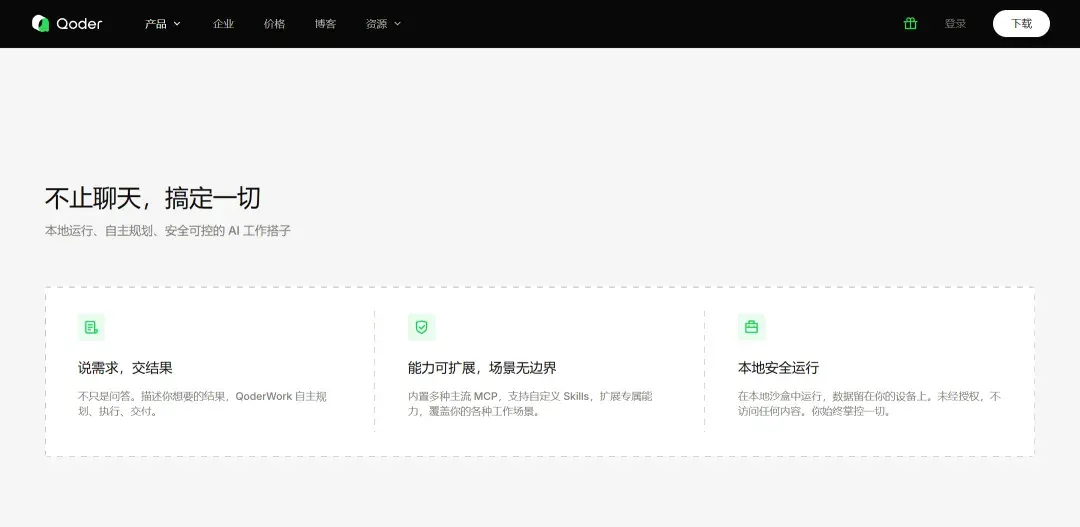Click the description mentioning 主流 MCP and Skills
1080x527 pixels.
[x=530, y=404]
